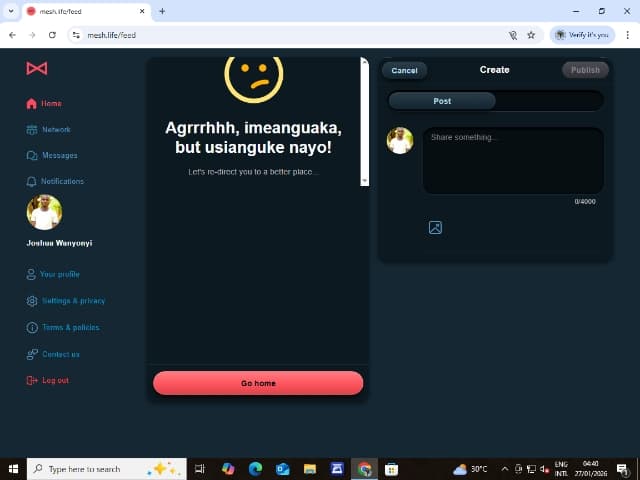The width and height of the screenshot is (640, 480).
Task: Click the Cancel button
Action: coord(404,70)
